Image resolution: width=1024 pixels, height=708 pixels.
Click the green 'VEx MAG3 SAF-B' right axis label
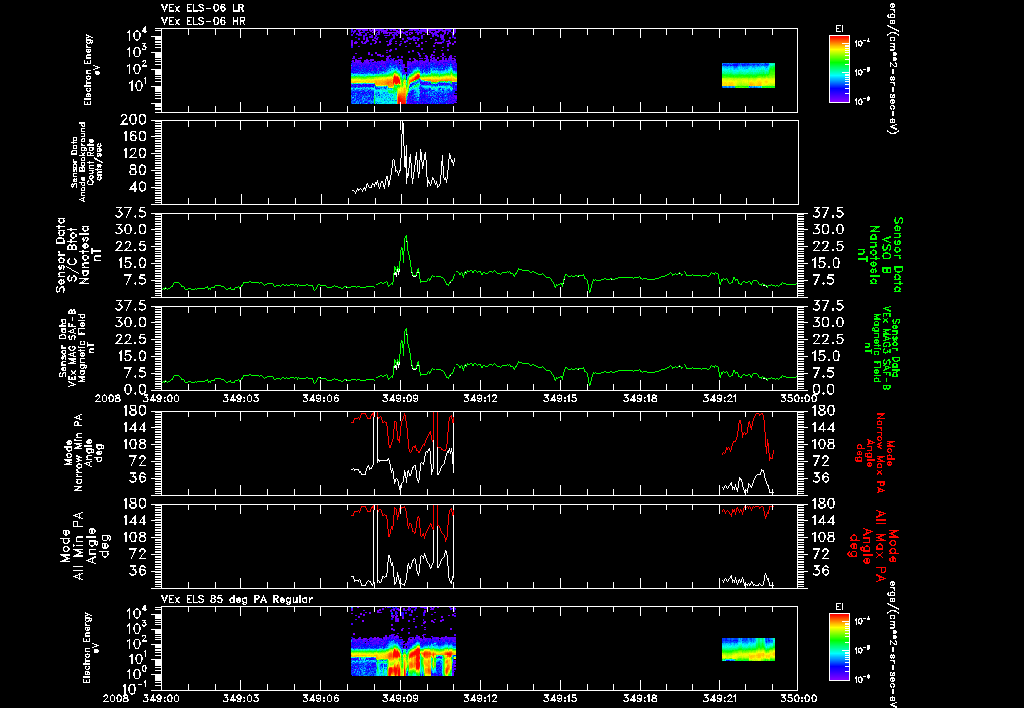click(885, 347)
